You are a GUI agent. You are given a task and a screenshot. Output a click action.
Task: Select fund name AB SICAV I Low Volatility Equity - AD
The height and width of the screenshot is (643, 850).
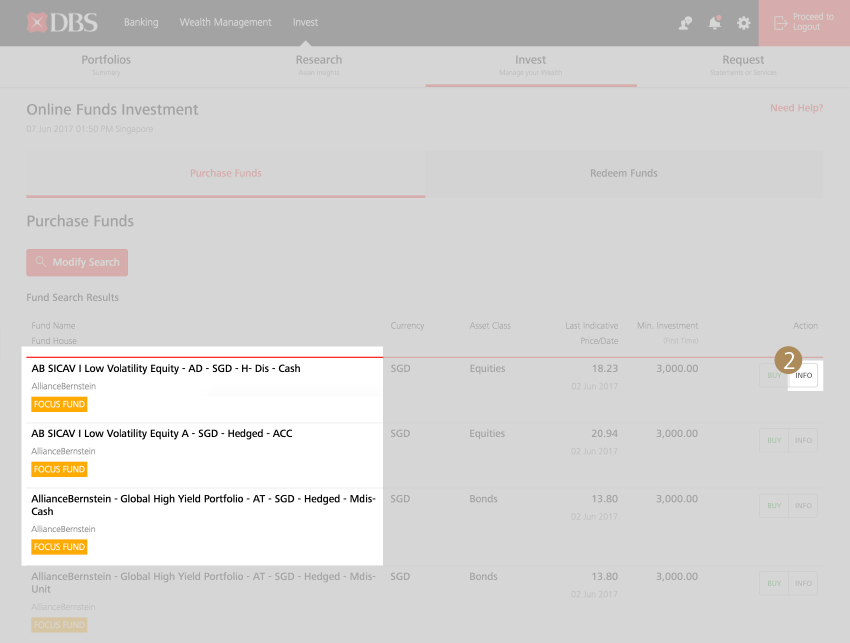[166, 369]
